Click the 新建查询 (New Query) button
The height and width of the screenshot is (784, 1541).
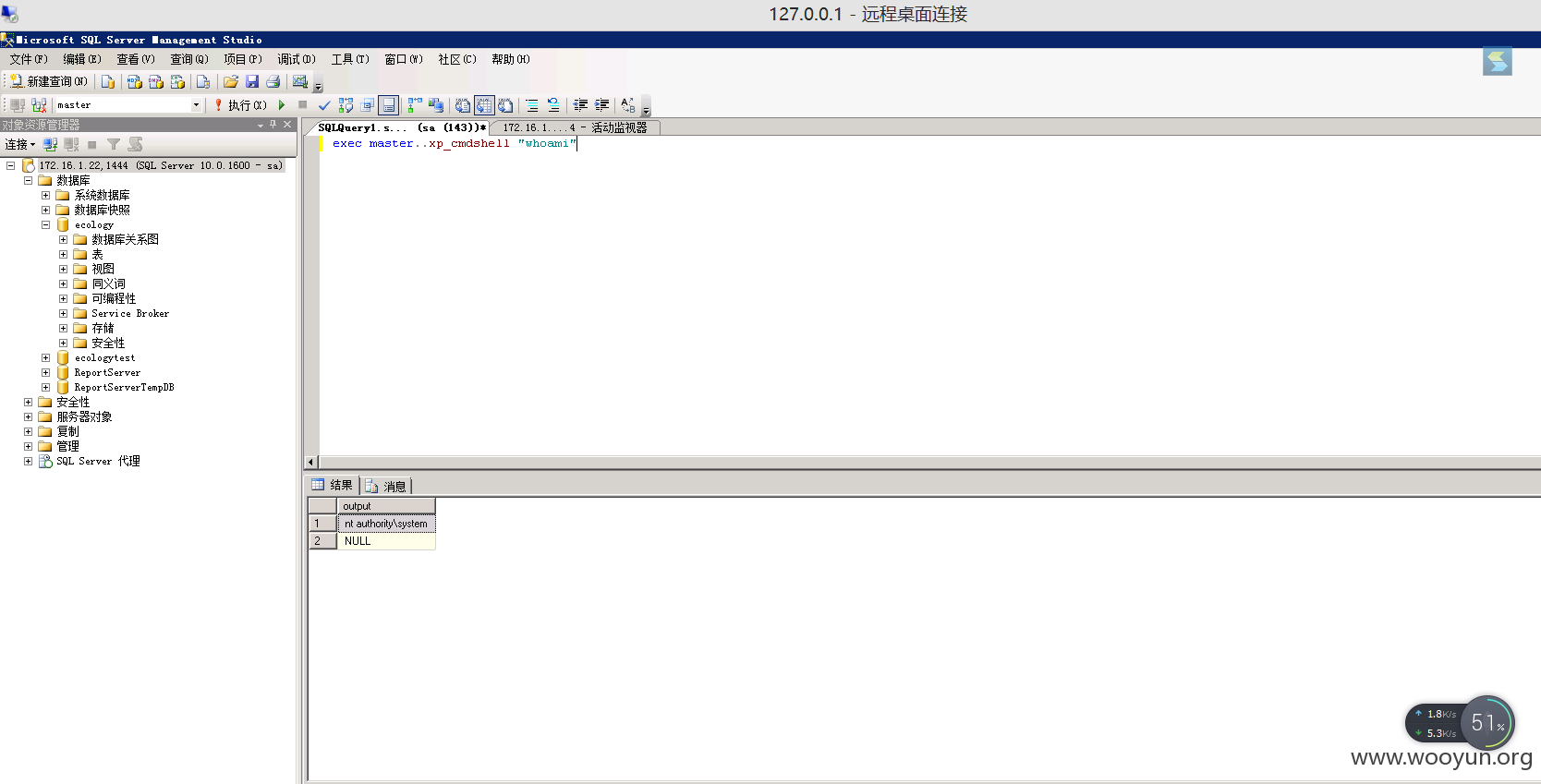pyautogui.click(x=49, y=81)
